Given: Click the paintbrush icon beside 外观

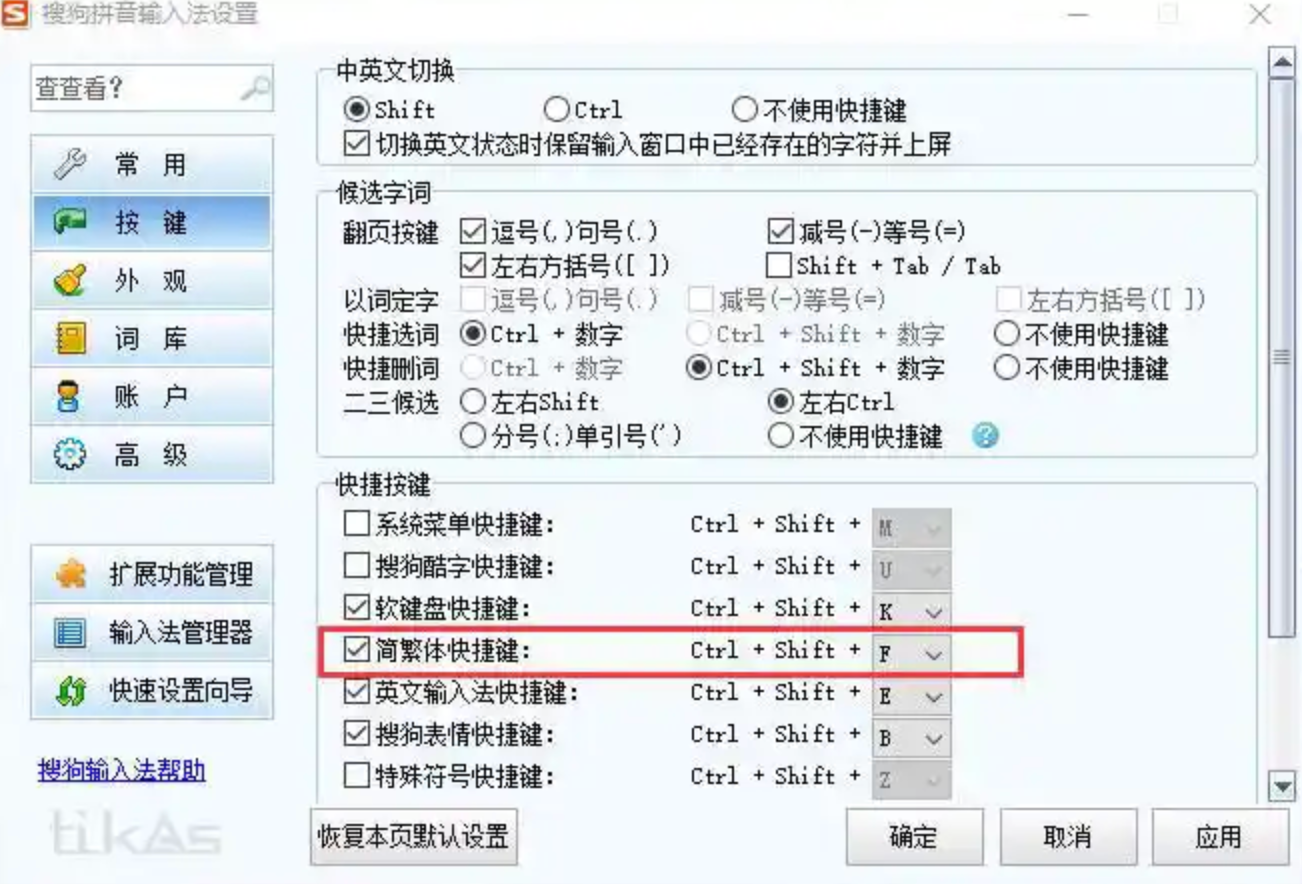Looking at the screenshot, I should pos(69,281).
